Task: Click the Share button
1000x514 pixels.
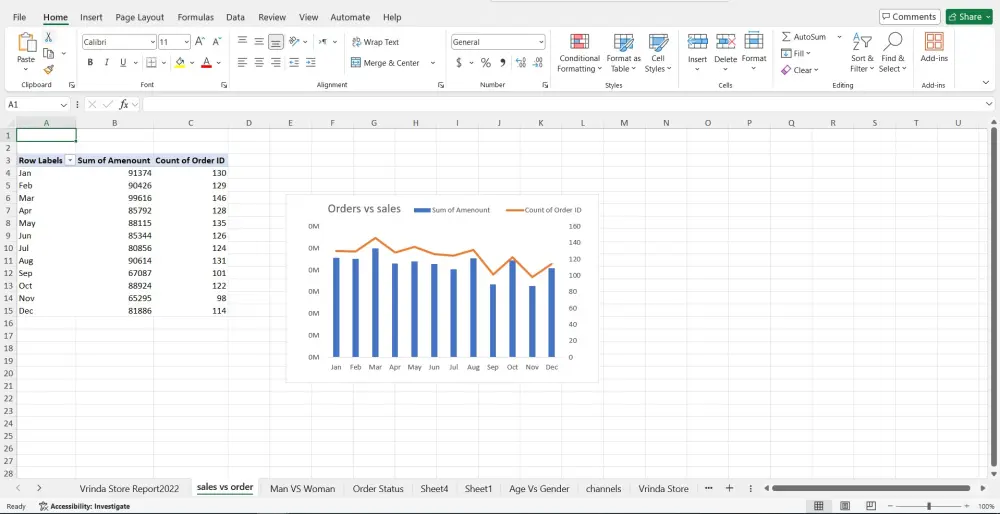Action: tap(969, 17)
